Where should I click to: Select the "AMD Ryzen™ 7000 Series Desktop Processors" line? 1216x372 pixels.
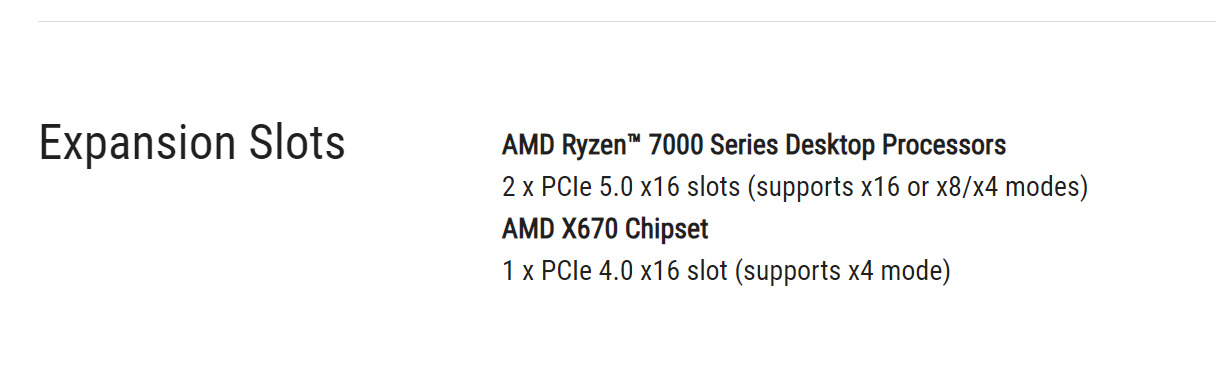754,145
